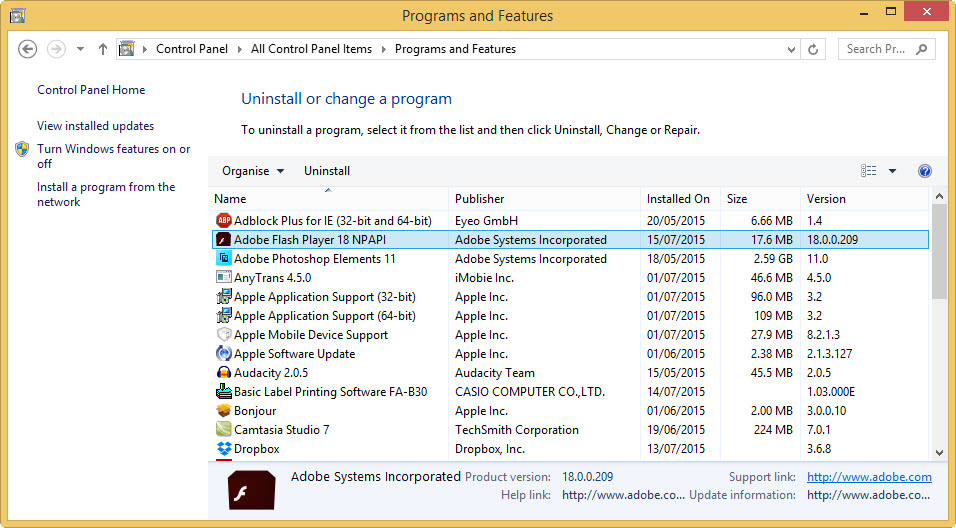
Task: Select the Camtasia Studio 7 entry
Action: pyautogui.click(x=282, y=430)
